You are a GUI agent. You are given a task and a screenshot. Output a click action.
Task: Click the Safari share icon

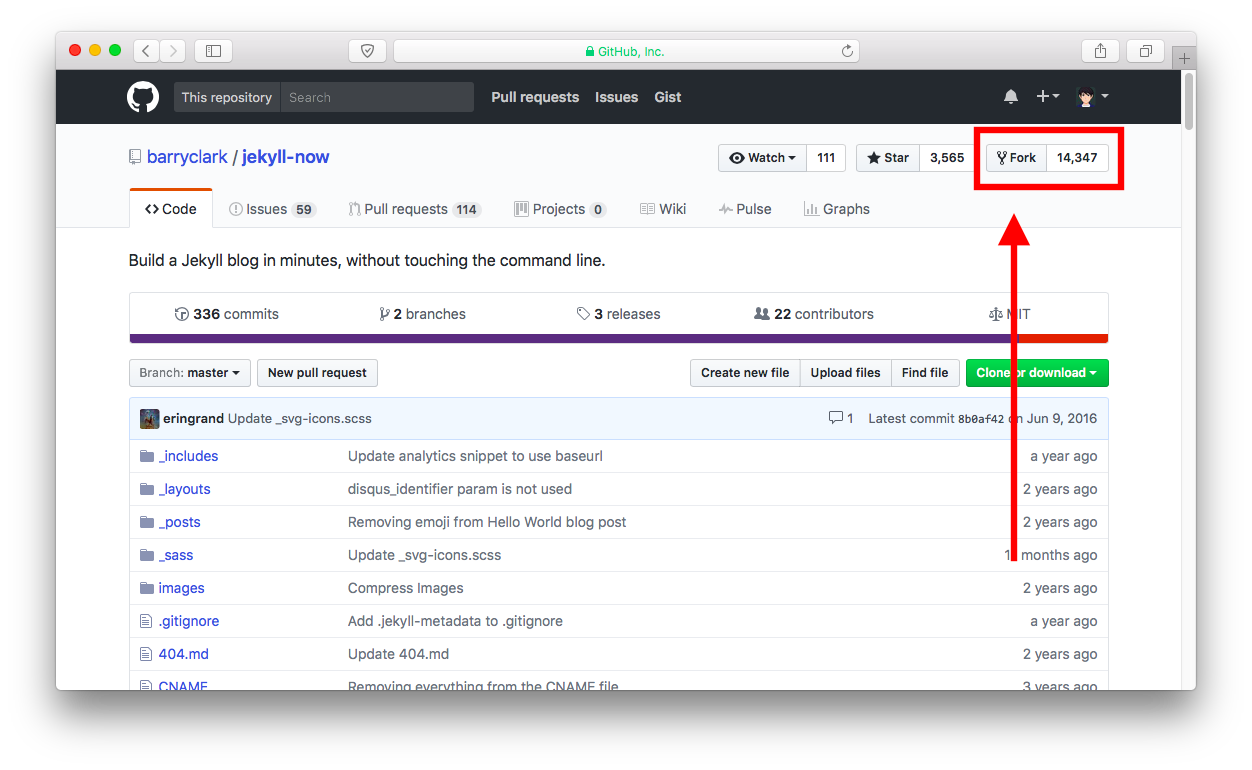(x=1100, y=51)
